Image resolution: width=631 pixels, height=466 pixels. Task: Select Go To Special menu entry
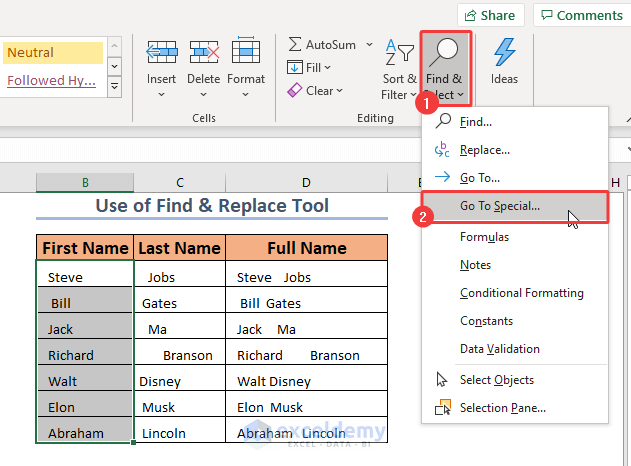tap(499, 206)
